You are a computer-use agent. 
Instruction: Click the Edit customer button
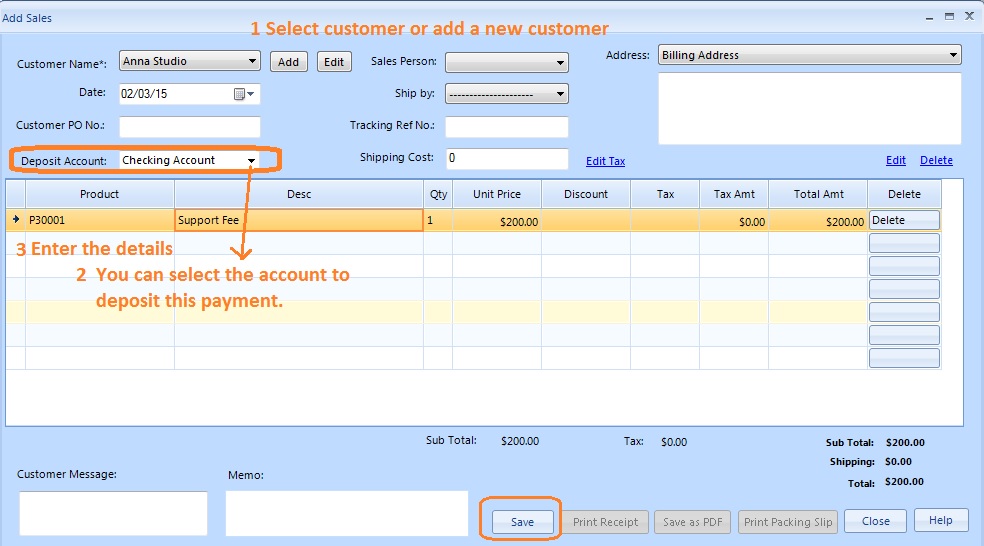(334, 62)
